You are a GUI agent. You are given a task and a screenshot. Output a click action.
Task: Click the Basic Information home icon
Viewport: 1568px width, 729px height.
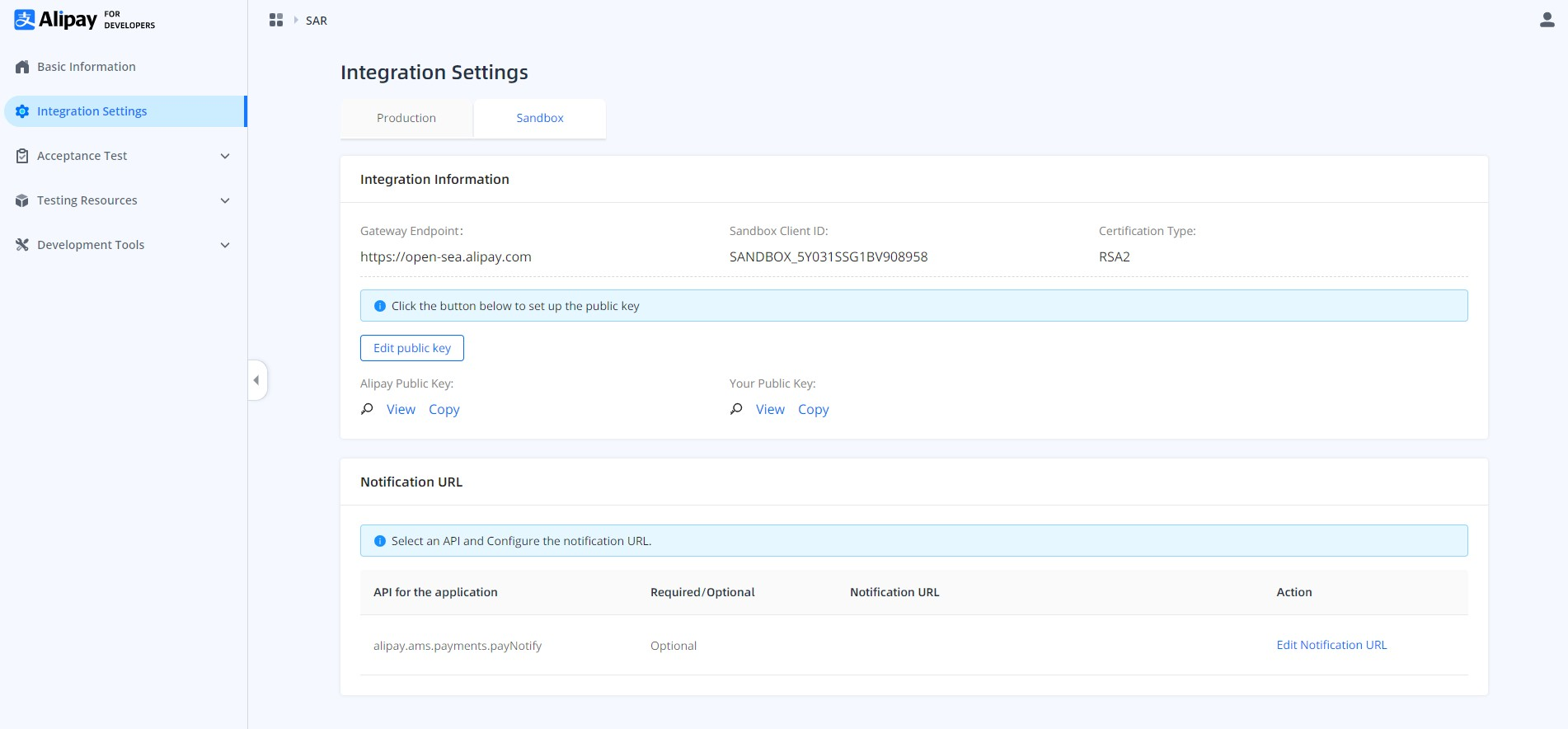click(x=22, y=67)
